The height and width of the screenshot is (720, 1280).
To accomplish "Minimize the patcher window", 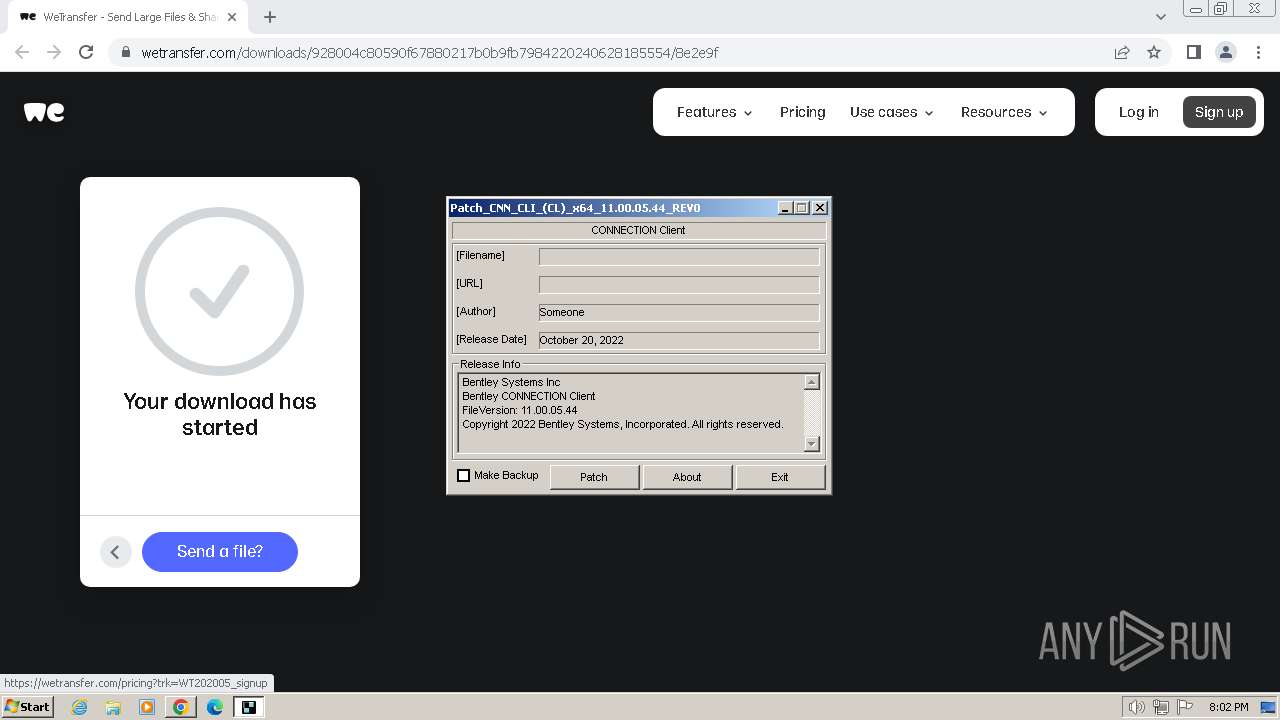I will point(785,208).
